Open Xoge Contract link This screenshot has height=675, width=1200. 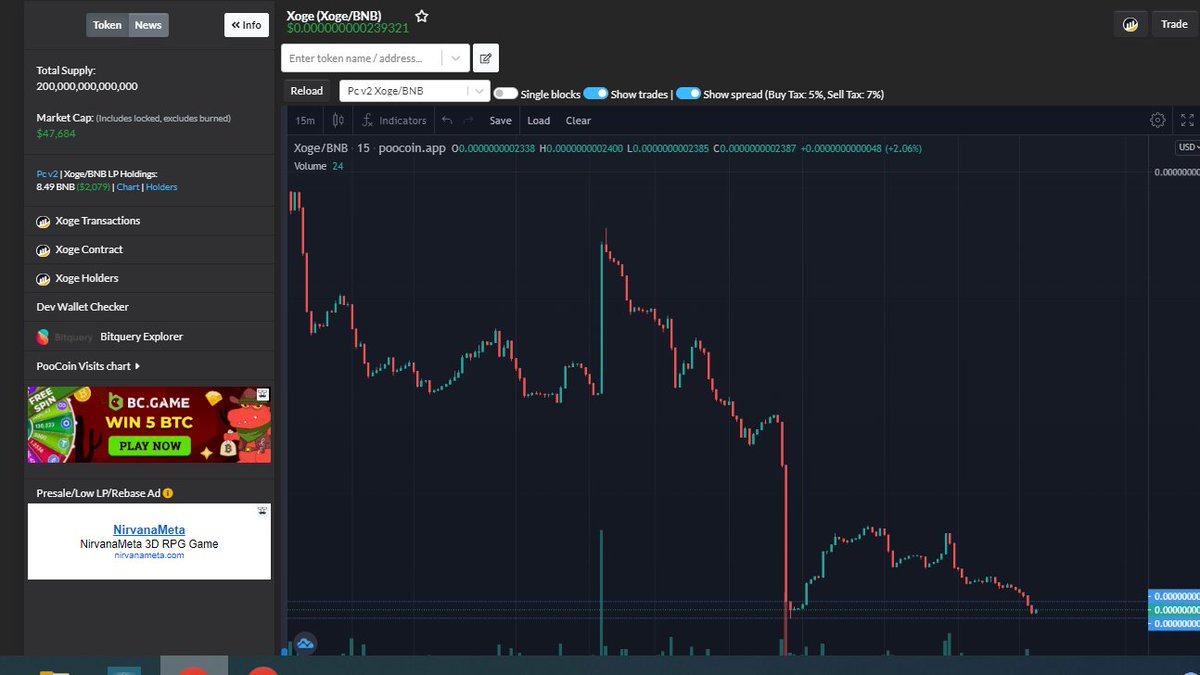89,250
